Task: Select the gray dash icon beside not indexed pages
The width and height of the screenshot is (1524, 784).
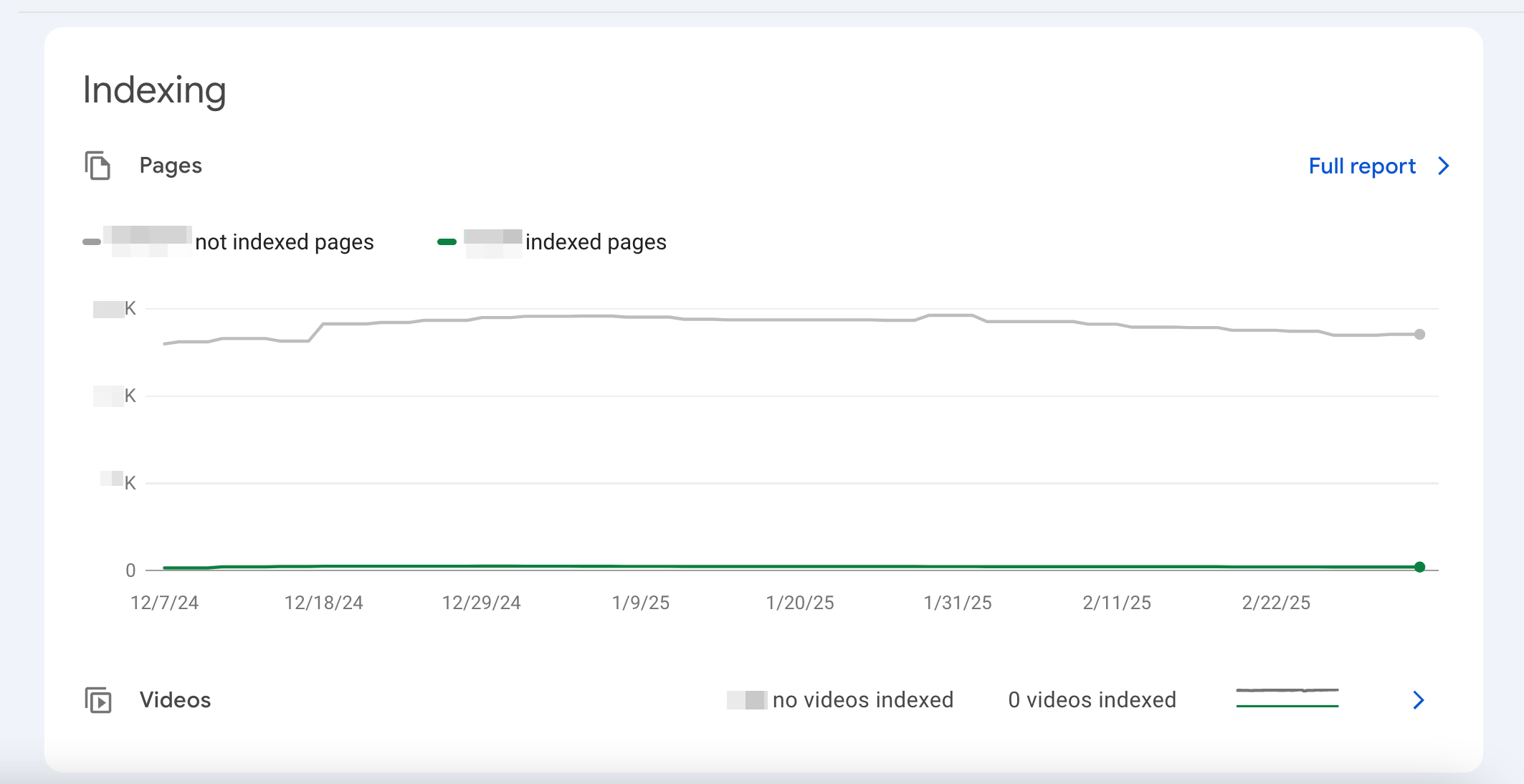Action: click(x=92, y=242)
